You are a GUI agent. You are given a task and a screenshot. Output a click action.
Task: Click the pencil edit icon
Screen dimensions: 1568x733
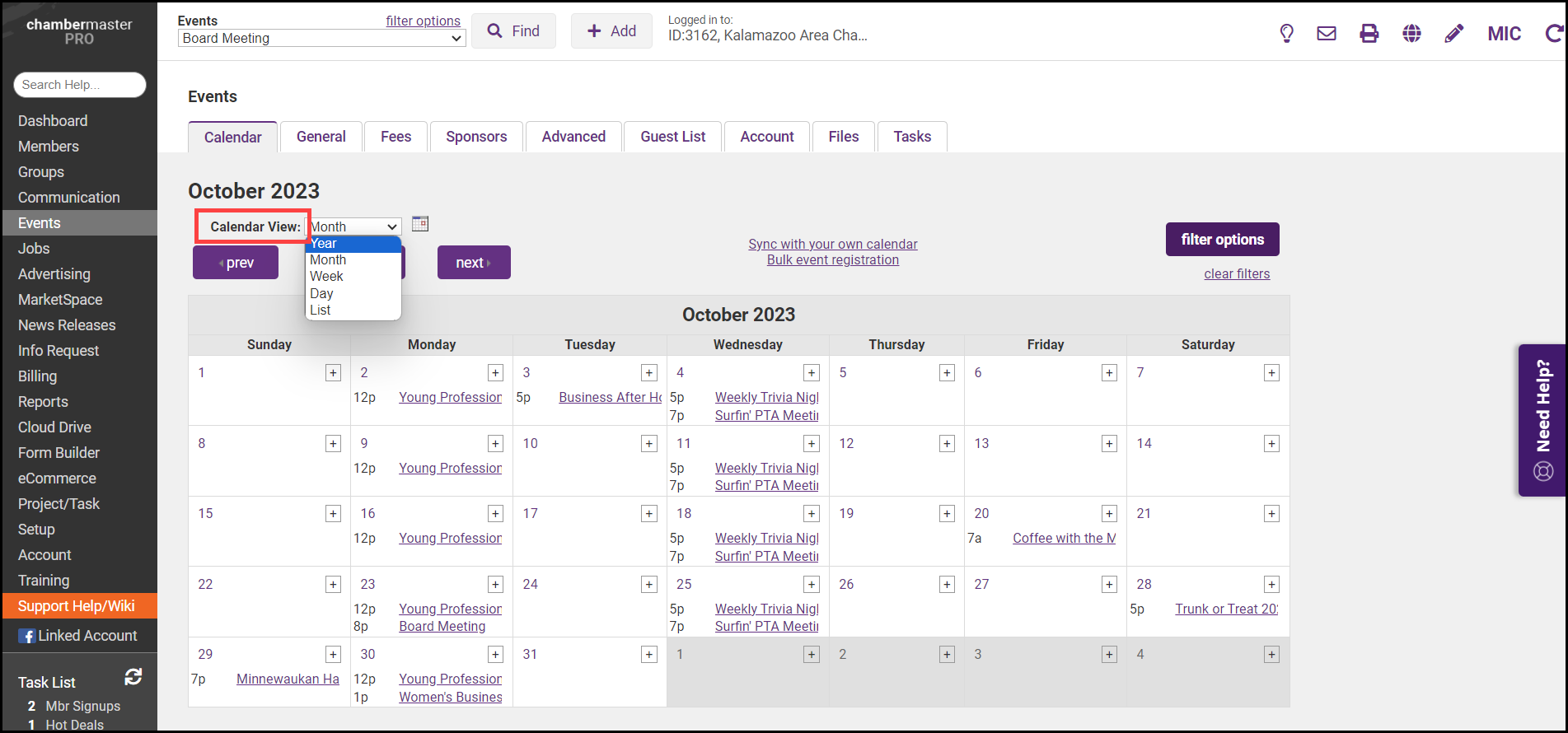[x=1454, y=33]
